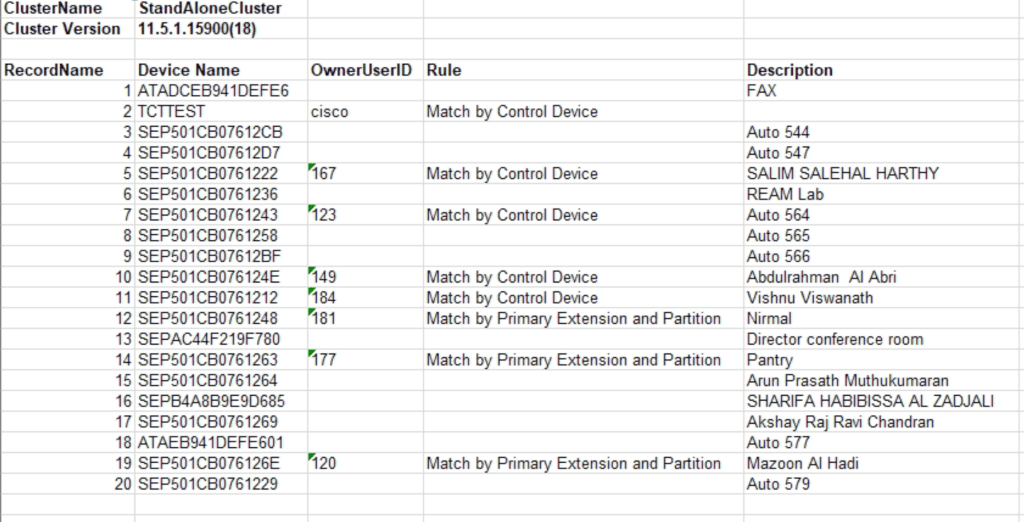Viewport: 1024px width, 522px height.
Task: Select the OwnerUserID header cell
Action: click(x=360, y=70)
